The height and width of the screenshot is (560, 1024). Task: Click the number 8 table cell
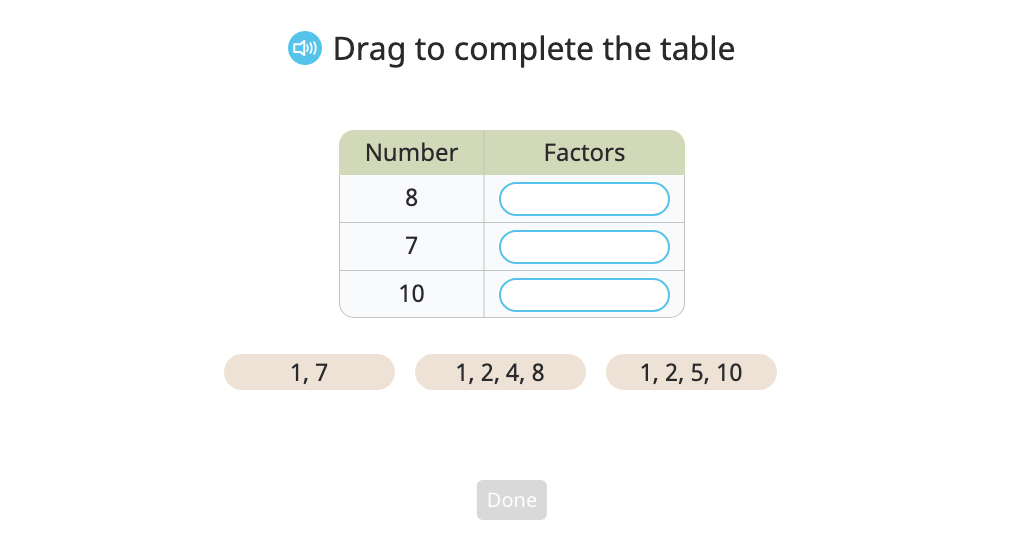(411, 198)
